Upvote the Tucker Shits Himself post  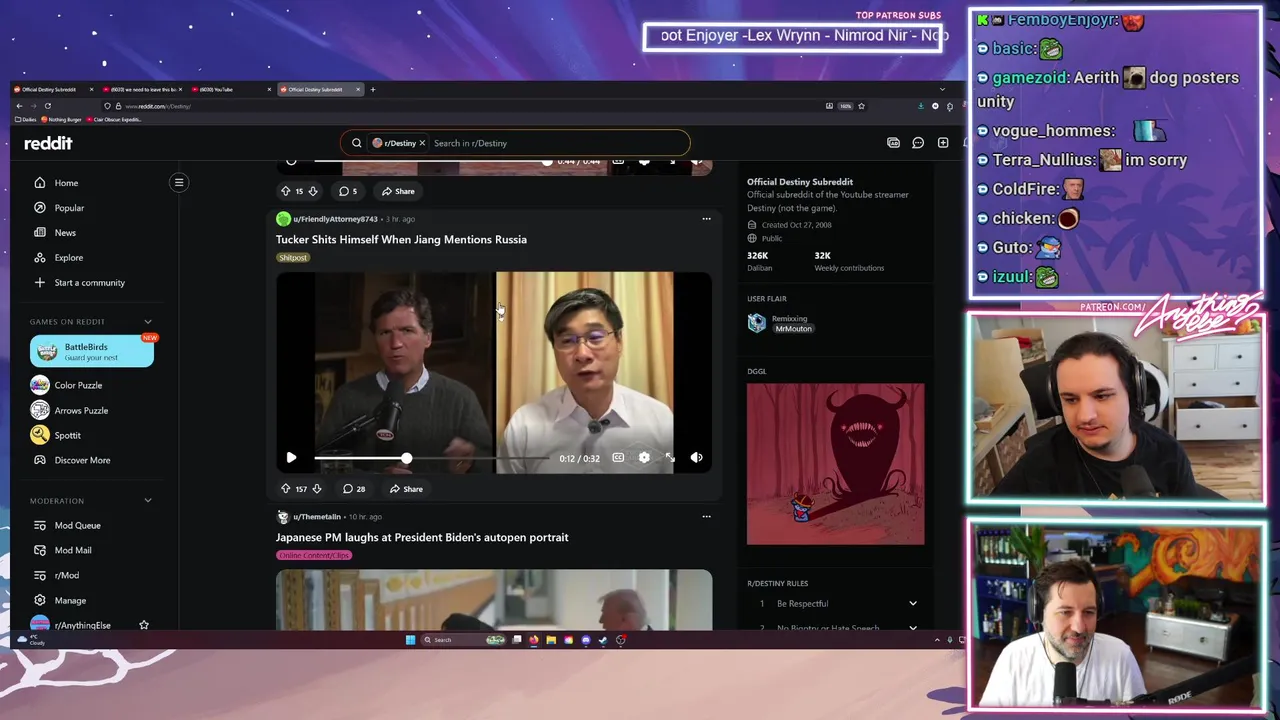pyautogui.click(x=285, y=489)
